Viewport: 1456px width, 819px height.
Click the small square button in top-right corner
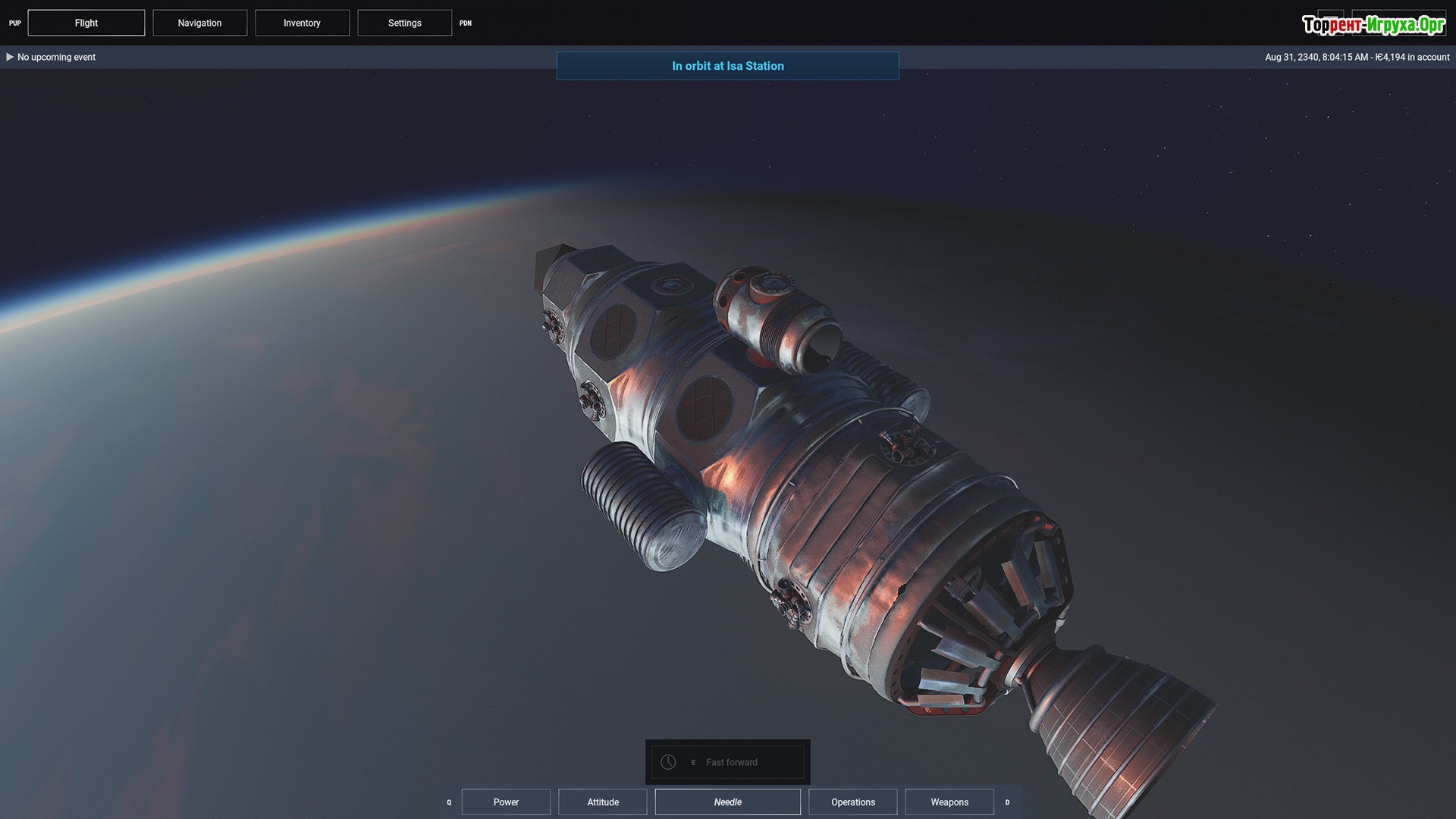(1330, 22)
